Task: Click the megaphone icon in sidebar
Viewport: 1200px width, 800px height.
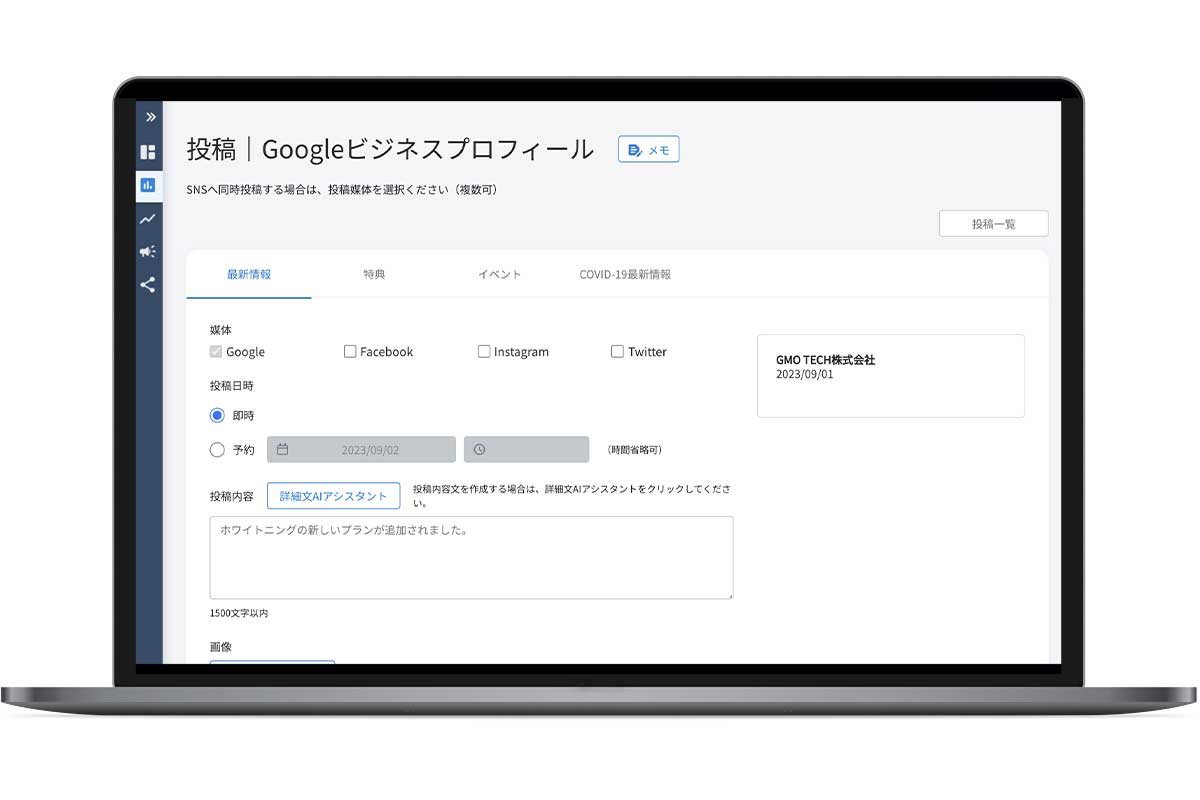Action: (148, 252)
